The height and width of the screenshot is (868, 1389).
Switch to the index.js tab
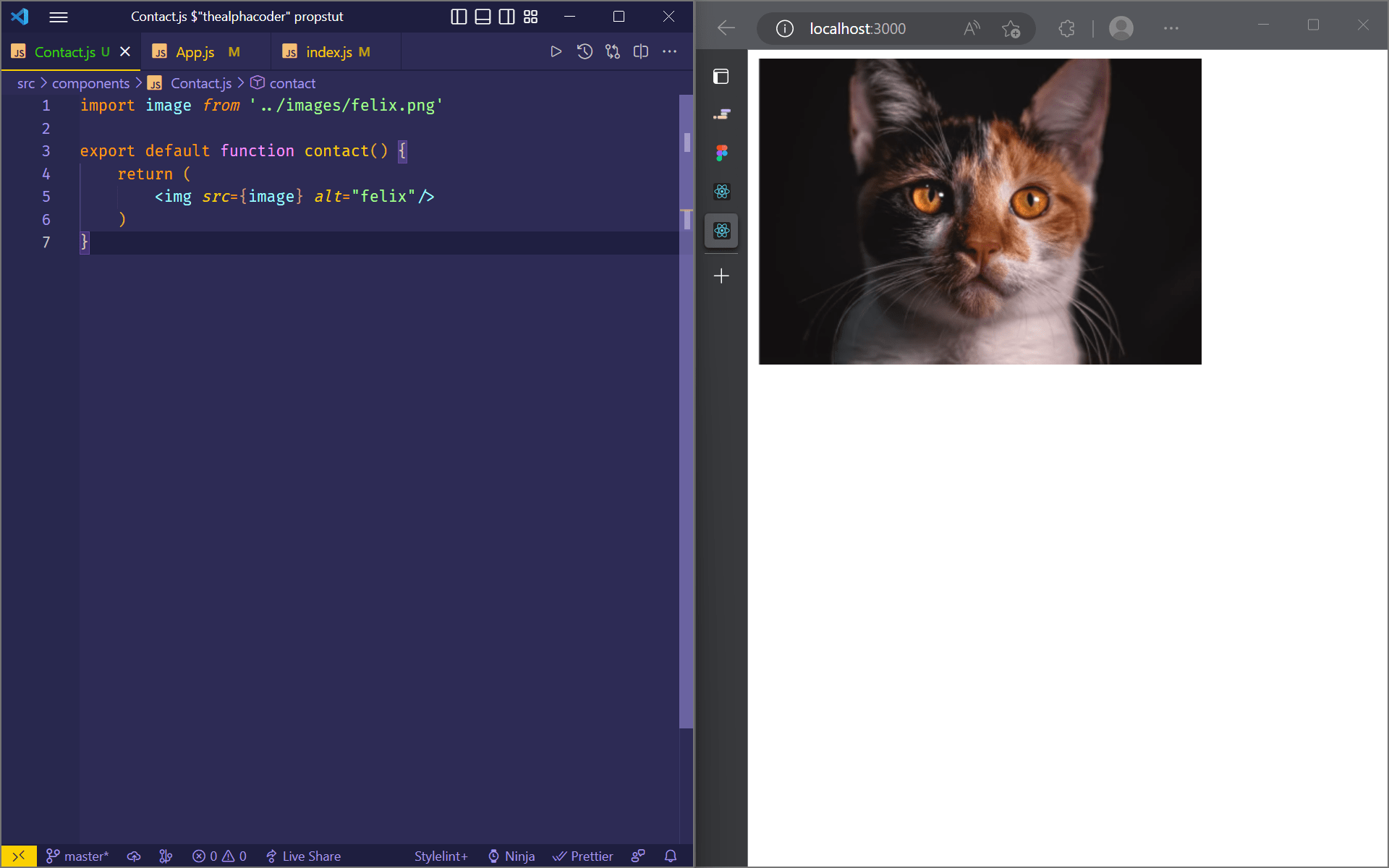(328, 52)
